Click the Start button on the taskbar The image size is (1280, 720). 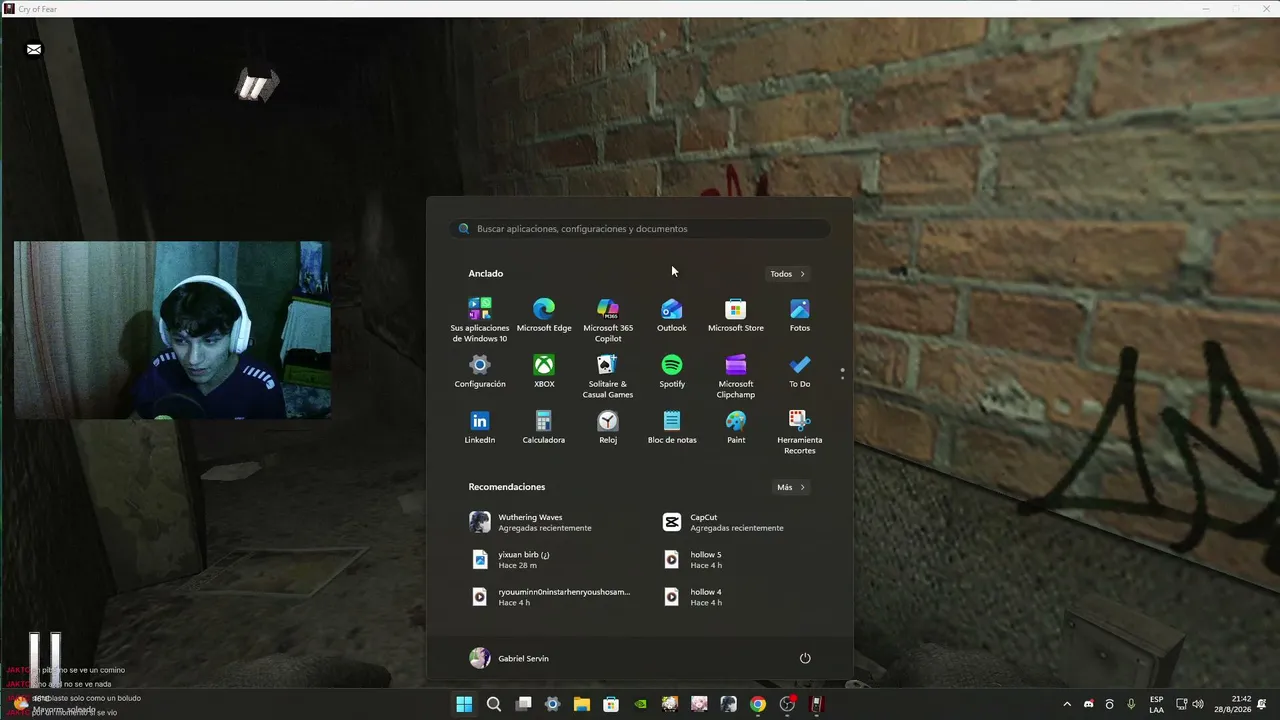pyautogui.click(x=464, y=704)
